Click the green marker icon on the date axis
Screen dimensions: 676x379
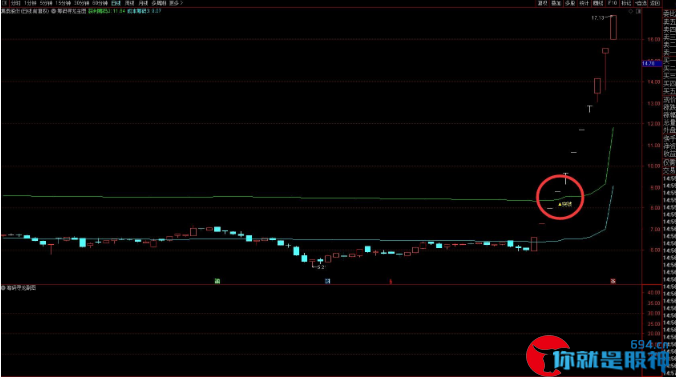click(x=217, y=281)
